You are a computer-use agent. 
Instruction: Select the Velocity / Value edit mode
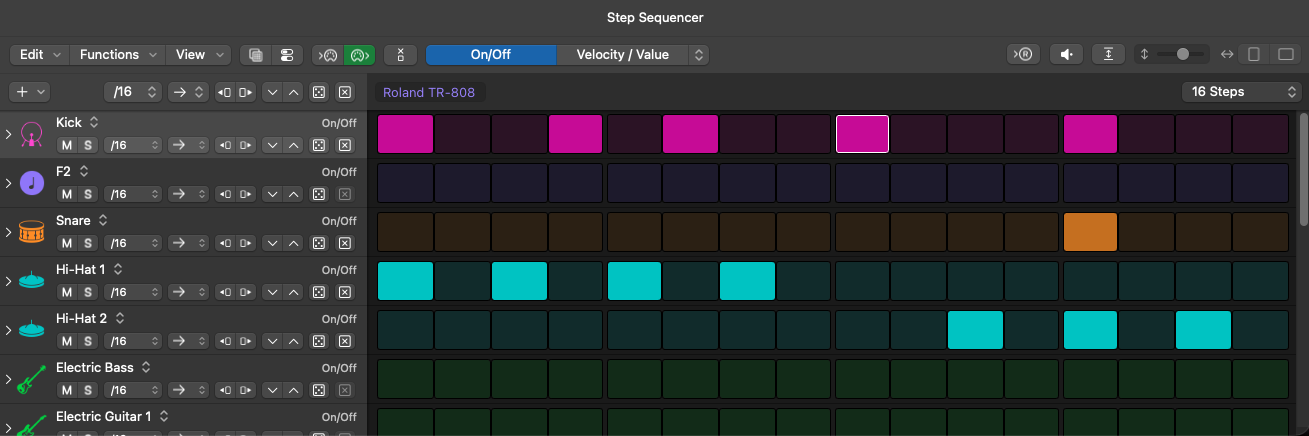(623, 55)
